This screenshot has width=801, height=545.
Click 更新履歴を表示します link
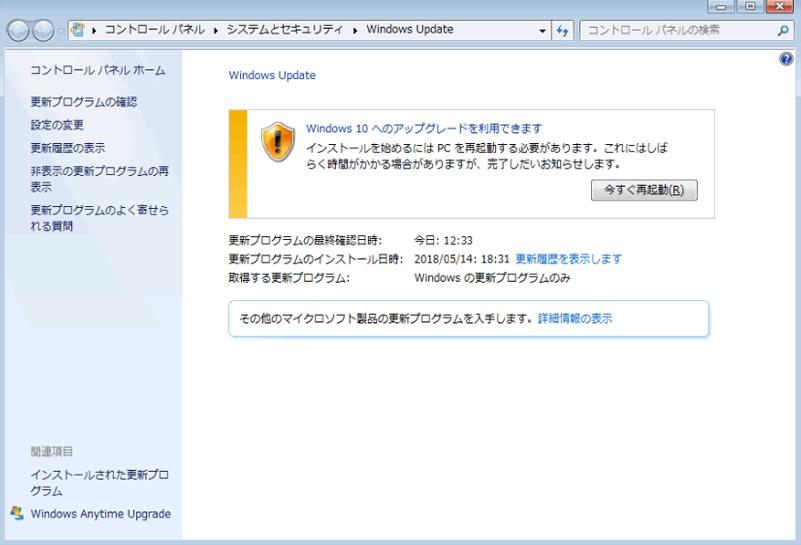point(569,259)
